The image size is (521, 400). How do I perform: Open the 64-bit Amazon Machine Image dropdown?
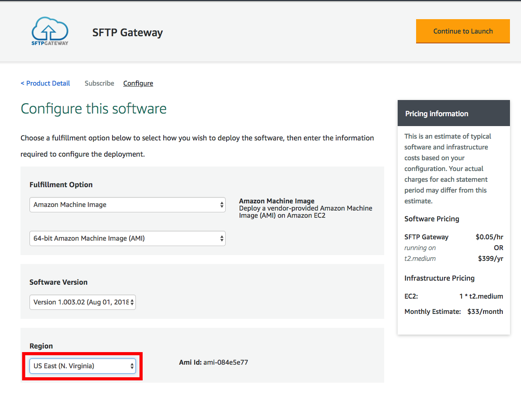127,238
